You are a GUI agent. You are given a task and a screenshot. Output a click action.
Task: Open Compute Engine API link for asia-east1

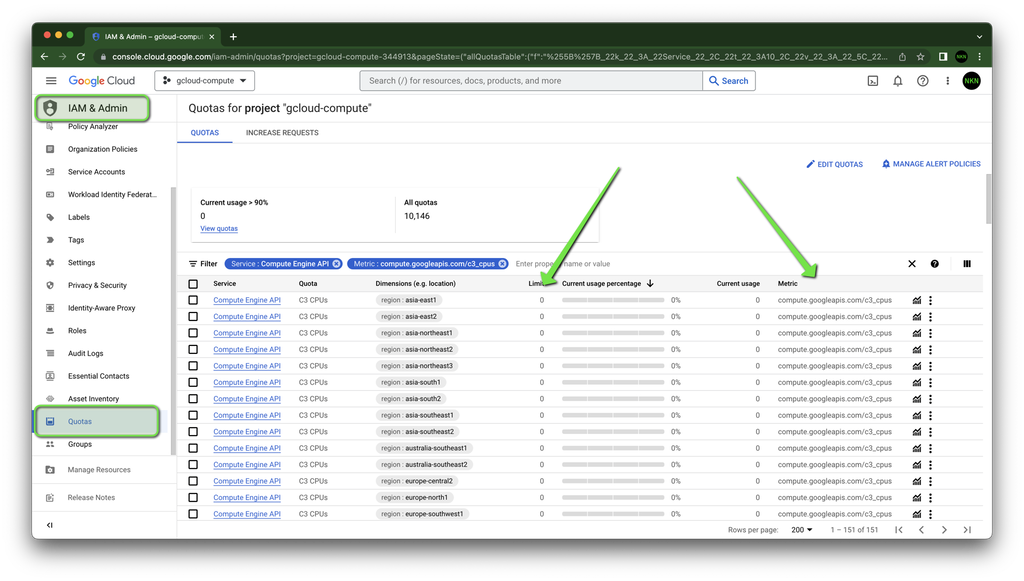[247, 300]
